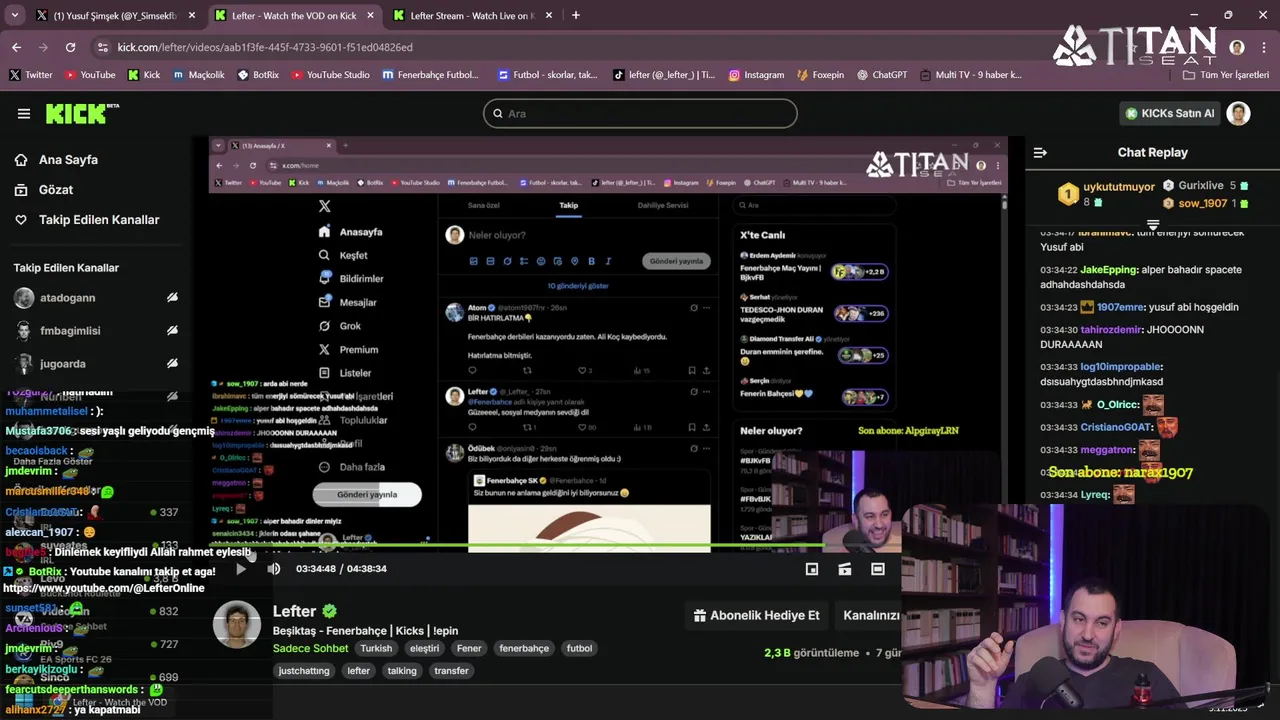Screen dimensions: 1280x720
Task: Open a new browser tab
Action: click(575, 15)
